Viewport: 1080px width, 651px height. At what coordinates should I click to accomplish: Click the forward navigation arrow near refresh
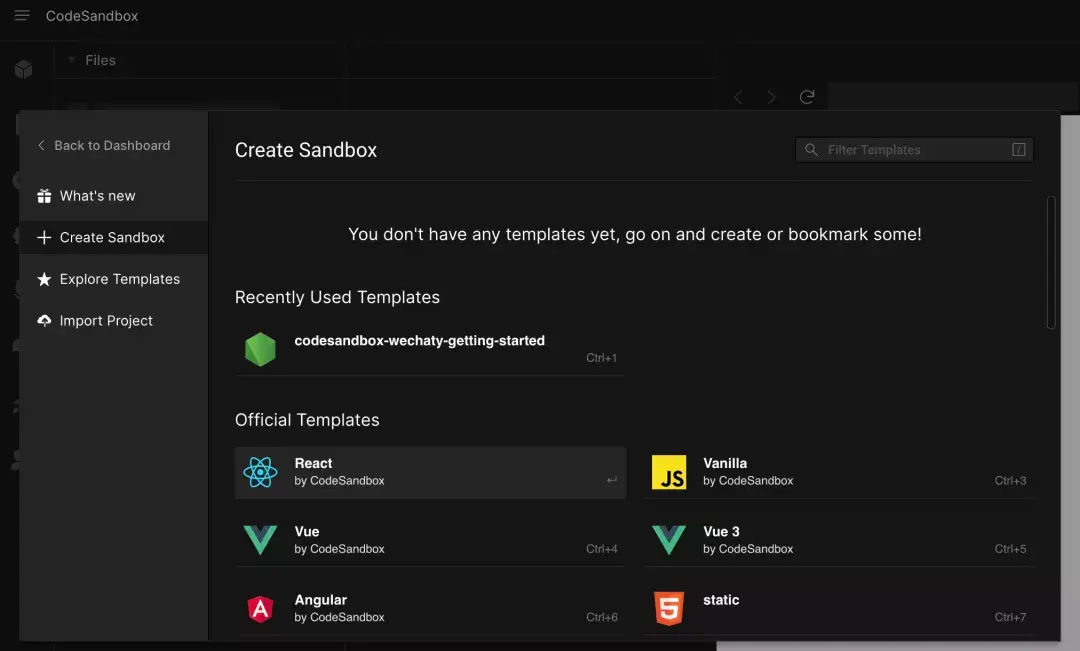click(771, 96)
